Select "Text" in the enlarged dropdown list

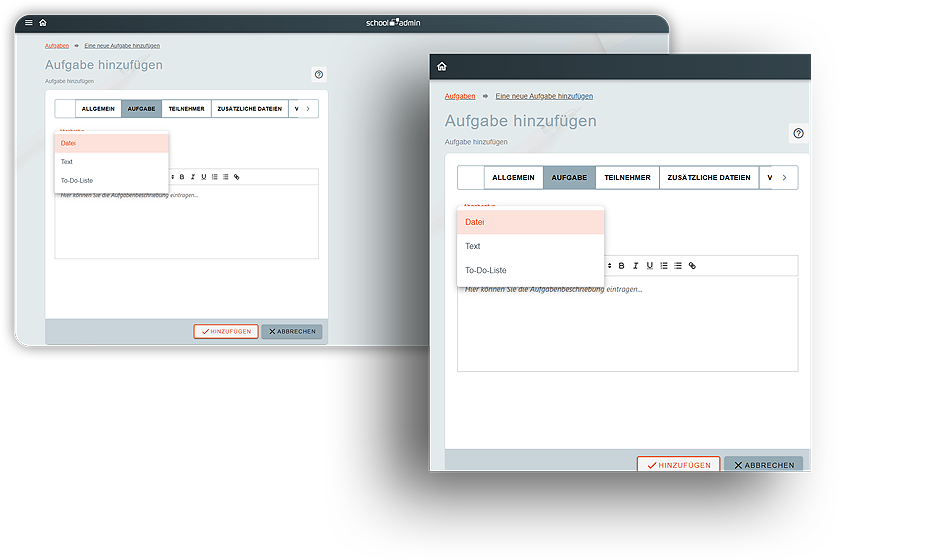pyautogui.click(x=473, y=246)
